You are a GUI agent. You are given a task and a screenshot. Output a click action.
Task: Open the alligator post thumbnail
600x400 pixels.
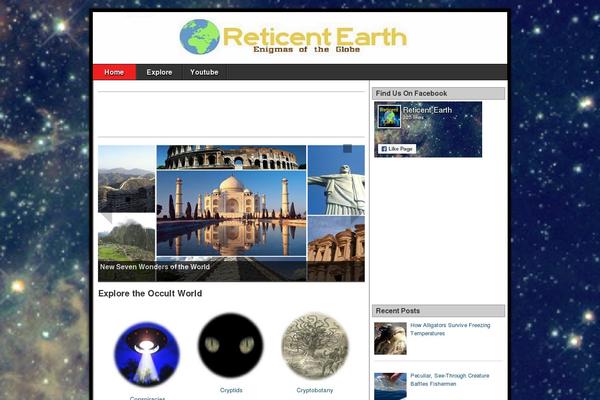(390, 338)
